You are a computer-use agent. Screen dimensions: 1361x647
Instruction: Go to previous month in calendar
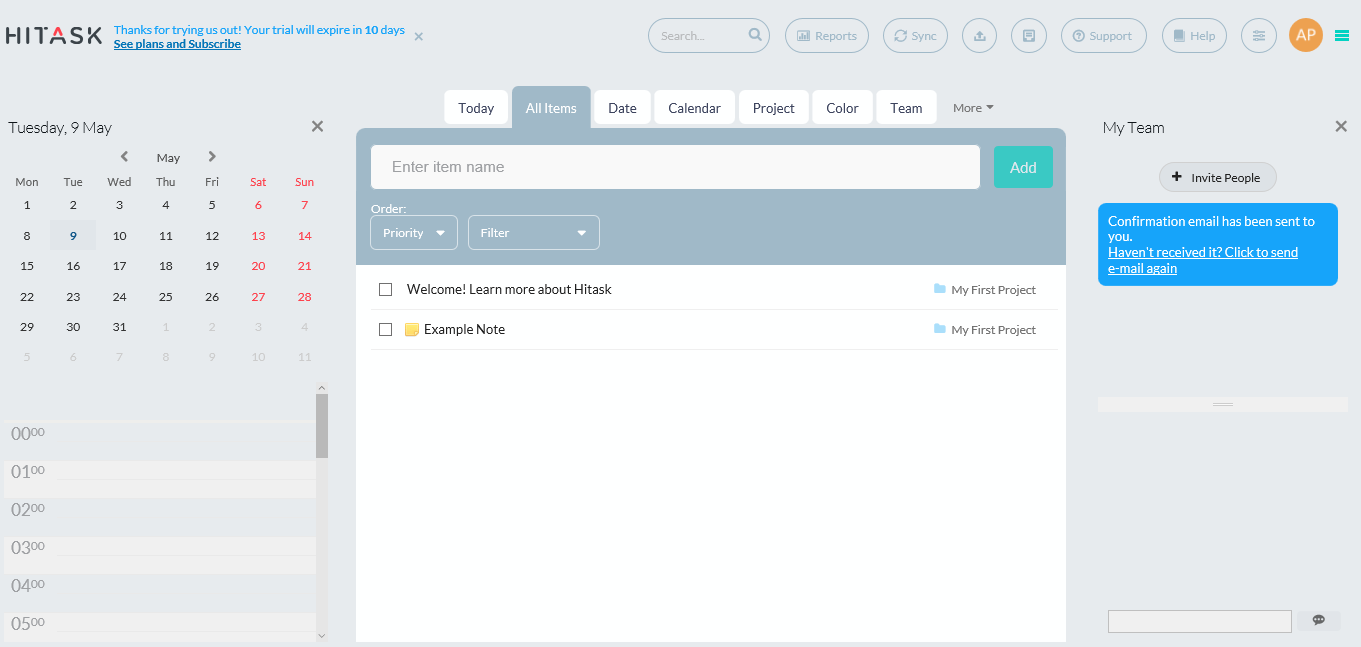124,157
